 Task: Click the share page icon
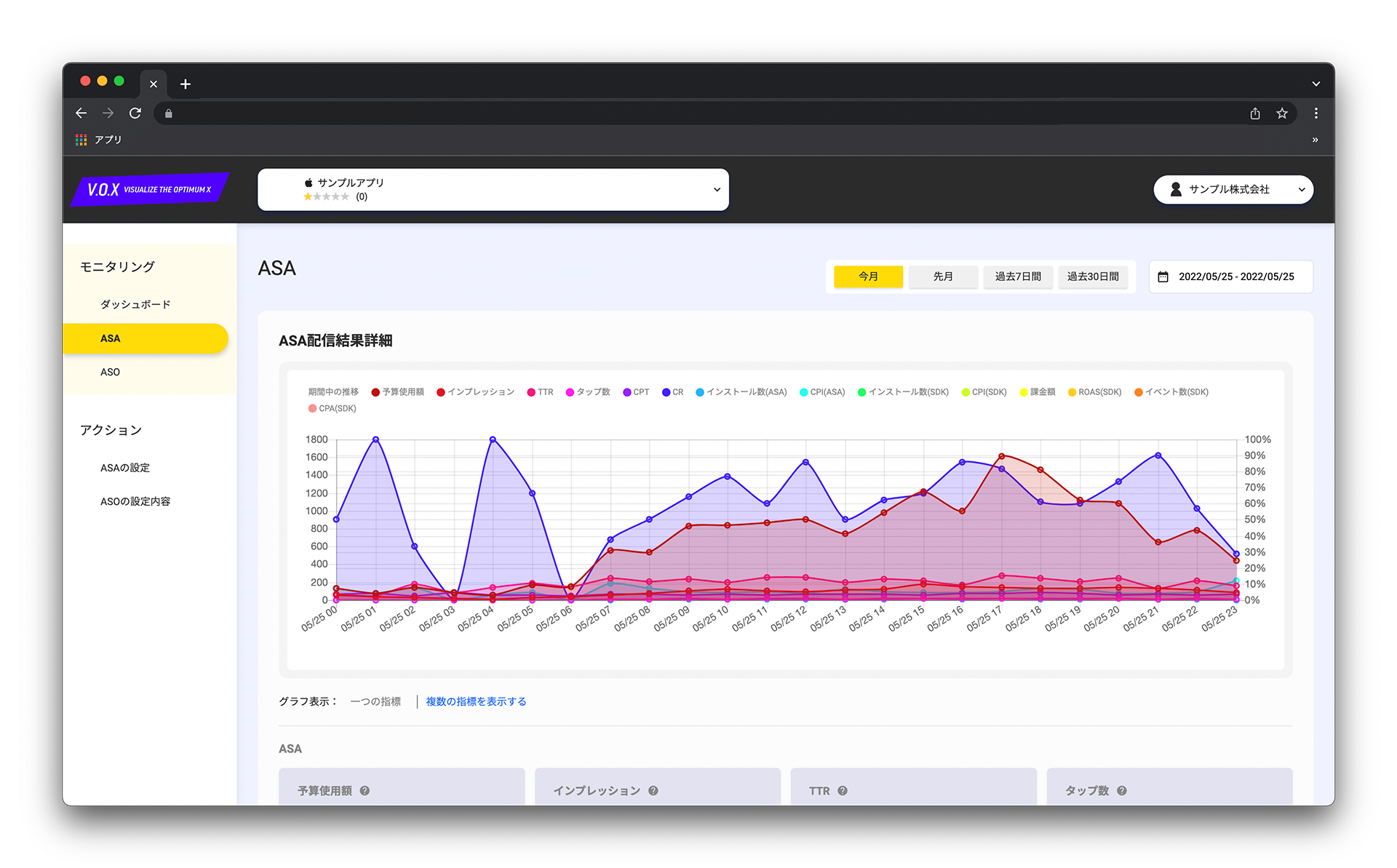(1255, 114)
